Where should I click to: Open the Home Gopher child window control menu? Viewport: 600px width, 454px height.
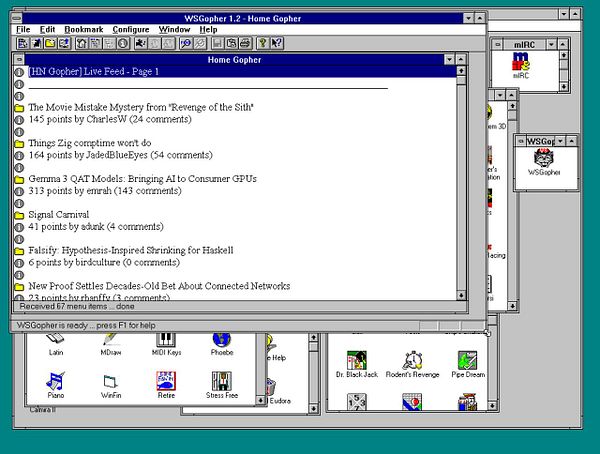[19, 59]
